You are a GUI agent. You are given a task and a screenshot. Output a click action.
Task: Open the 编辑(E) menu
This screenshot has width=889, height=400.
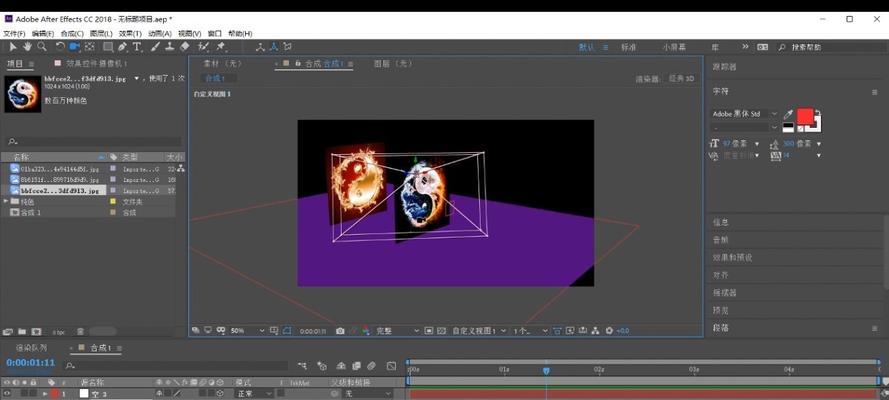pos(43,33)
